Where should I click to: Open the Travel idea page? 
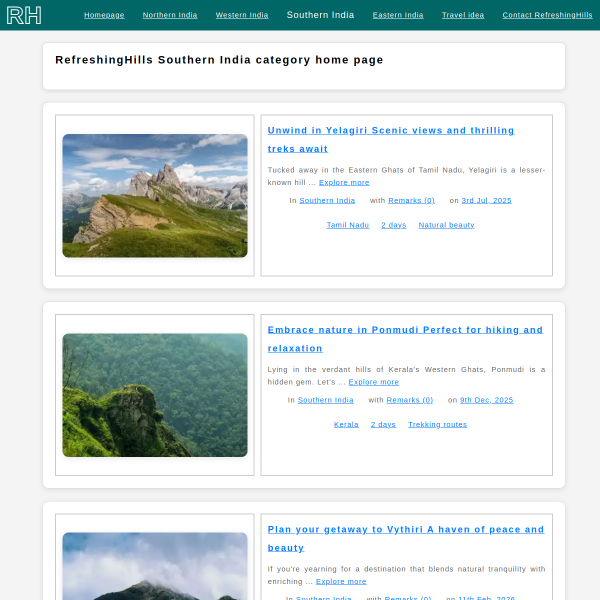tap(463, 15)
